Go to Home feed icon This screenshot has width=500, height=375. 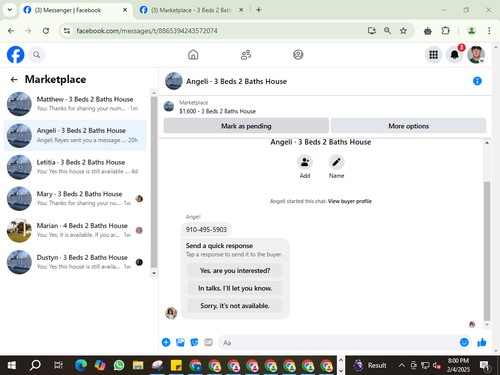click(x=193, y=55)
